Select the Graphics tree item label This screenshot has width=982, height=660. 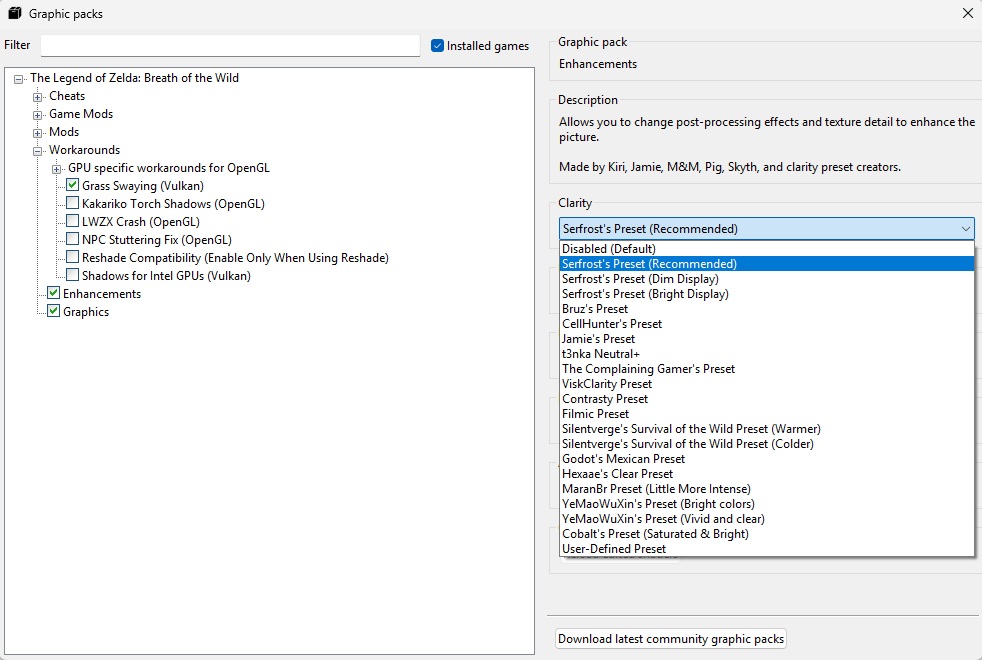tap(86, 312)
